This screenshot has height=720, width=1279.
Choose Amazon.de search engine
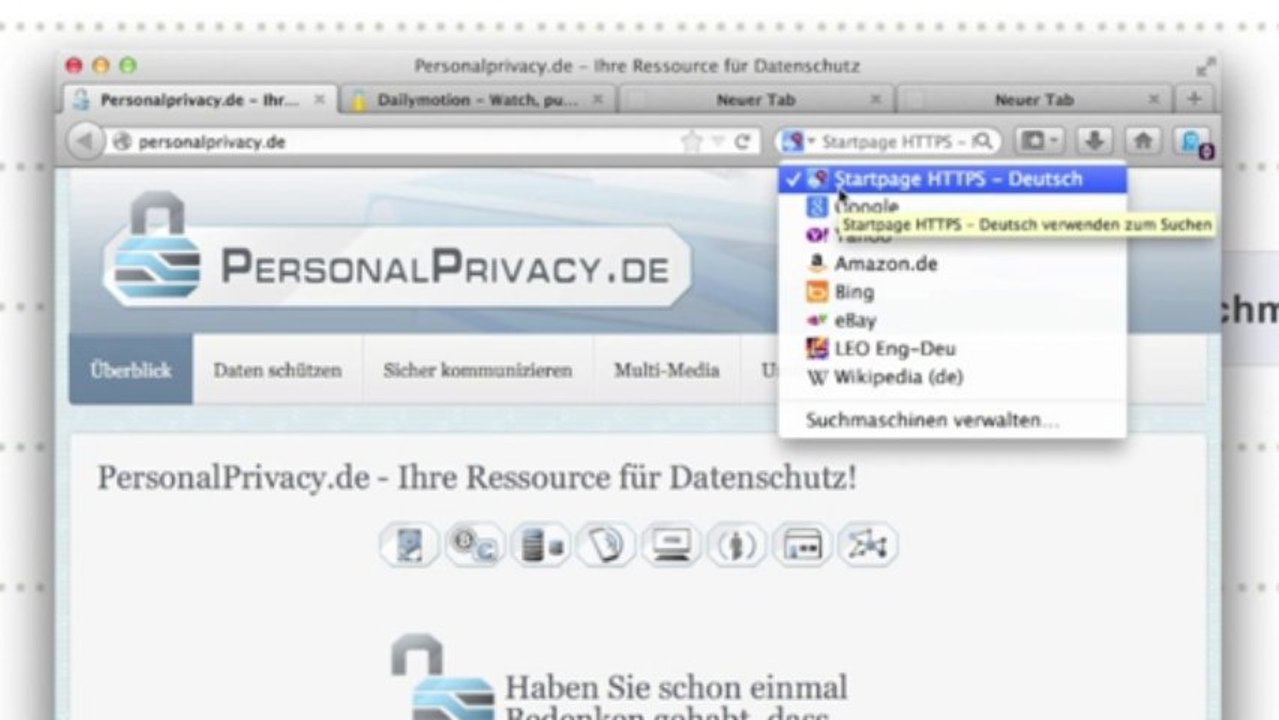953,264
